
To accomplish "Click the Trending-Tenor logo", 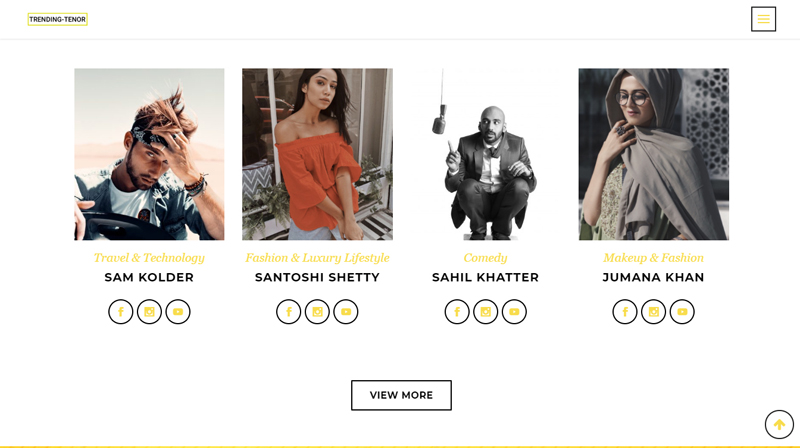I will 58,19.
